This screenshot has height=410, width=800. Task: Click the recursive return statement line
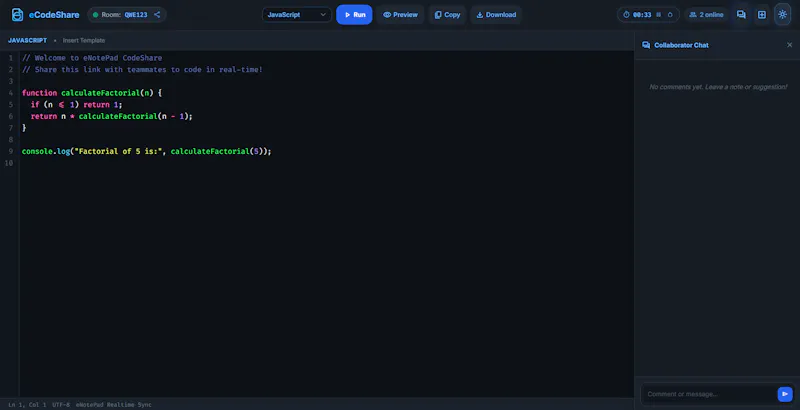click(x=112, y=116)
